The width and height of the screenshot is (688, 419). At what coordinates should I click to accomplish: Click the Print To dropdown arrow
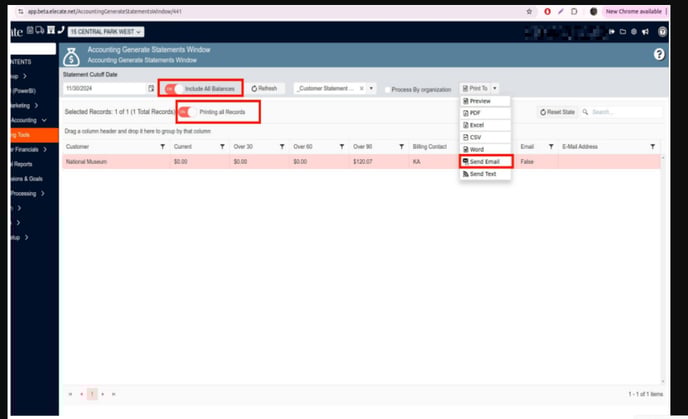(x=495, y=88)
